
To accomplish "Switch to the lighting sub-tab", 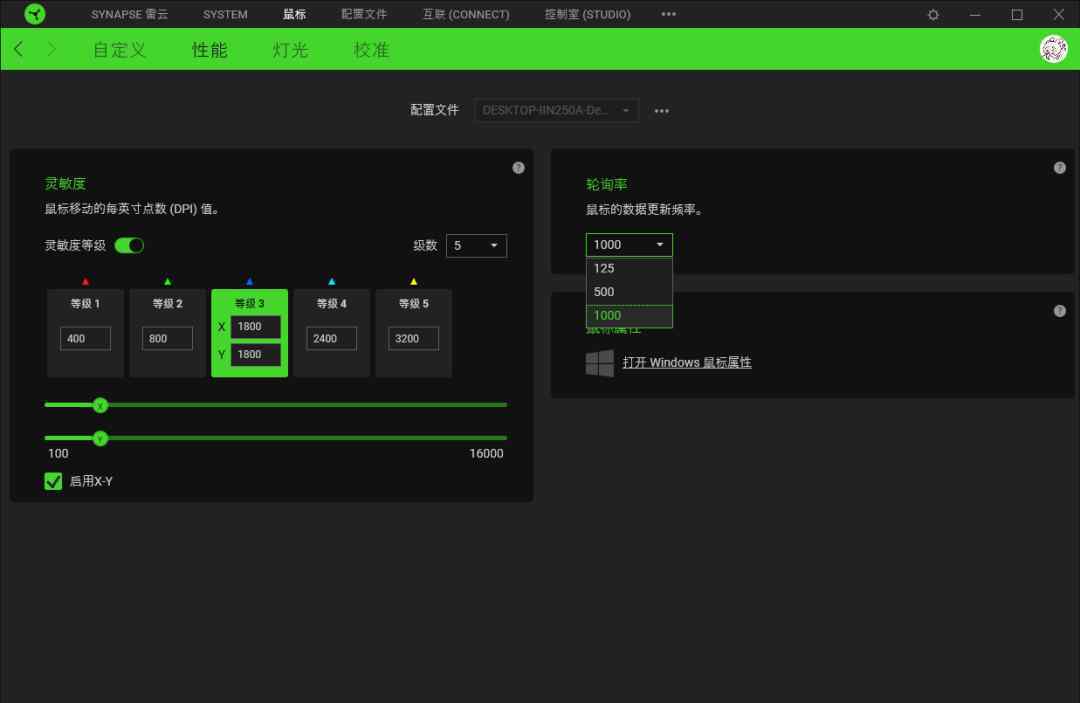I will click(x=290, y=50).
